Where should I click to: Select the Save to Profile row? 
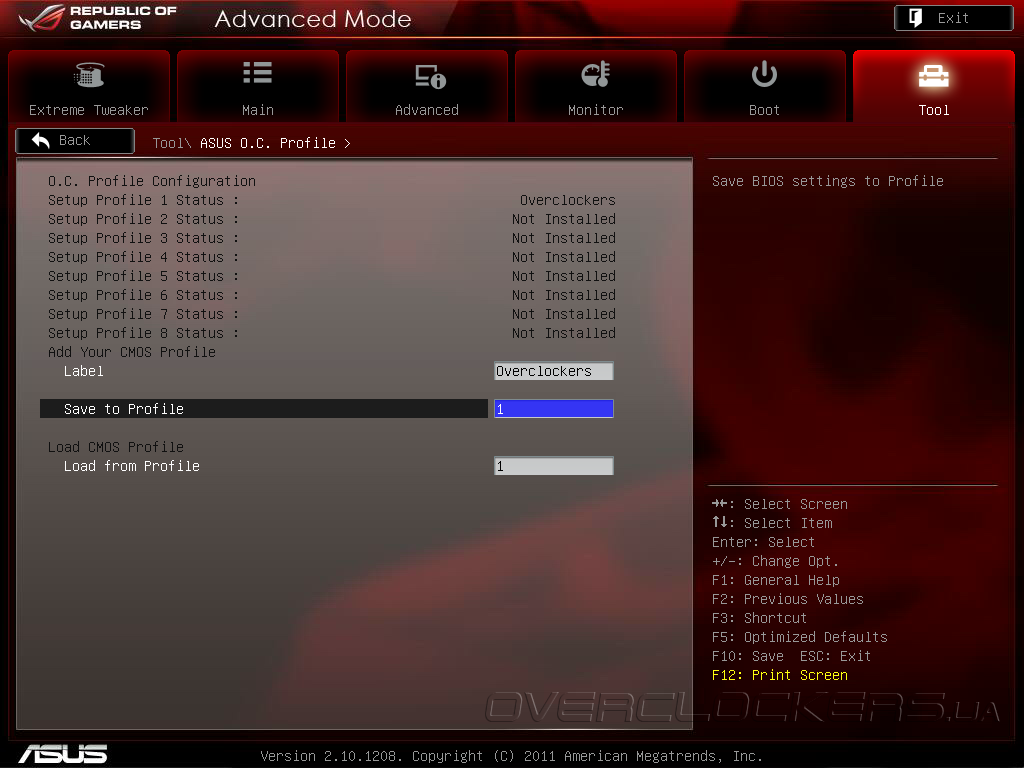[264, 409]
